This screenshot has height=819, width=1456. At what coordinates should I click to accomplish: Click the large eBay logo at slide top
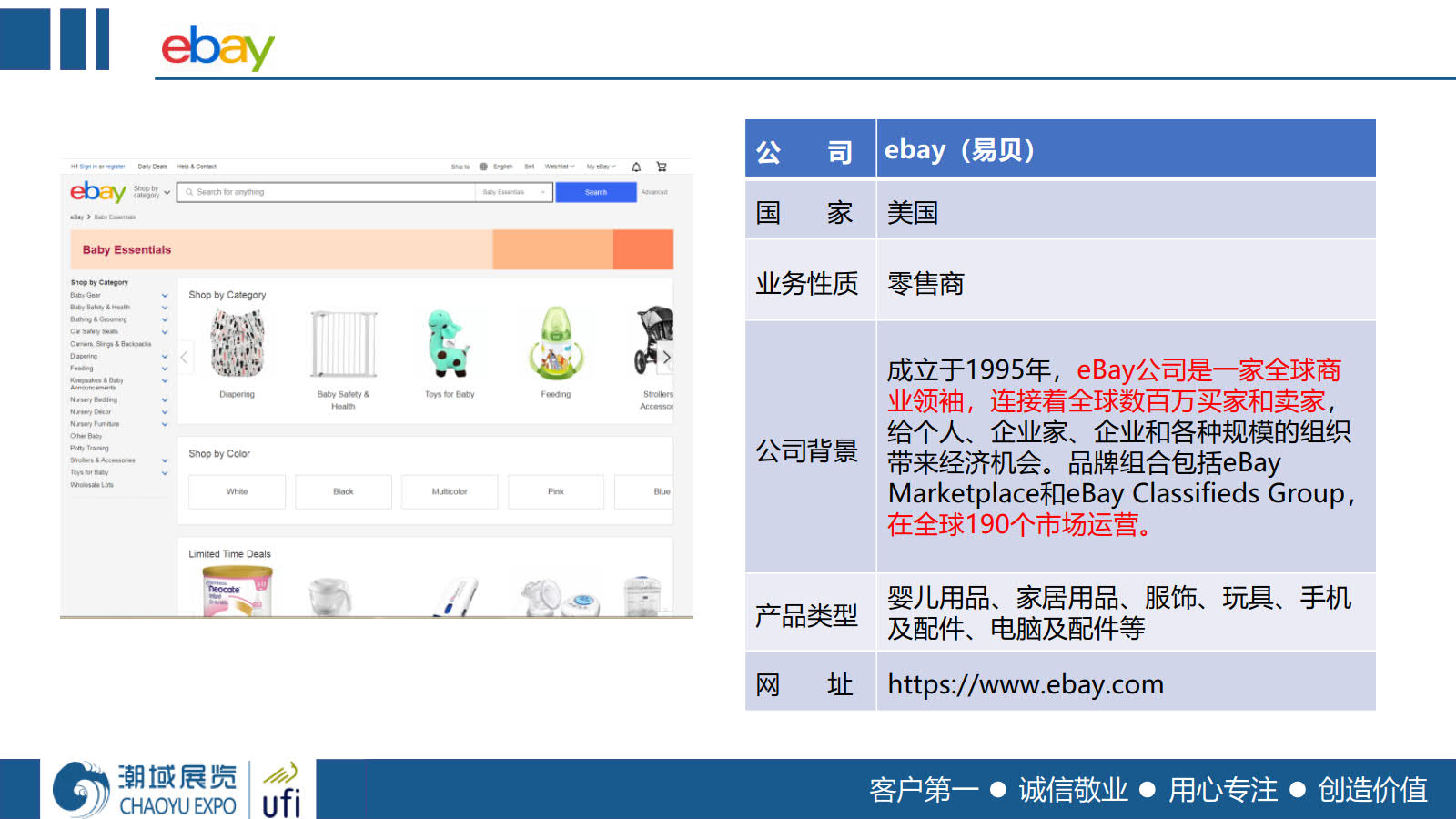[x=217, y=46]
